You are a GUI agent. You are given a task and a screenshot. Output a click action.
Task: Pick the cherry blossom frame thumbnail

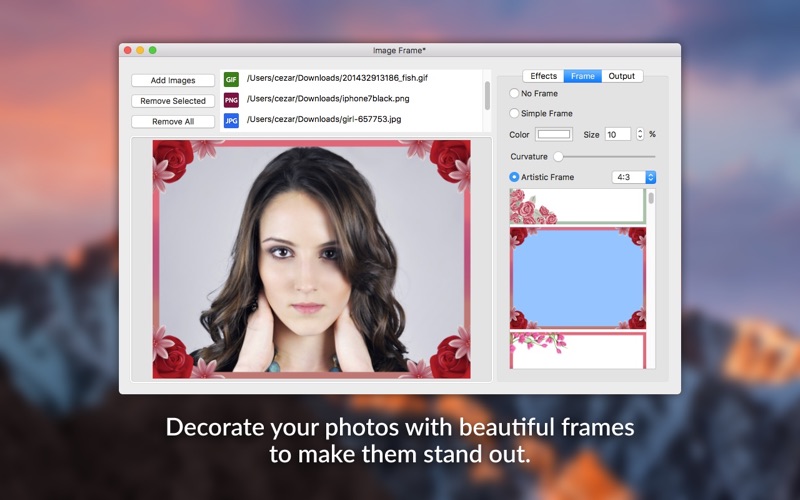click(577, 350)
